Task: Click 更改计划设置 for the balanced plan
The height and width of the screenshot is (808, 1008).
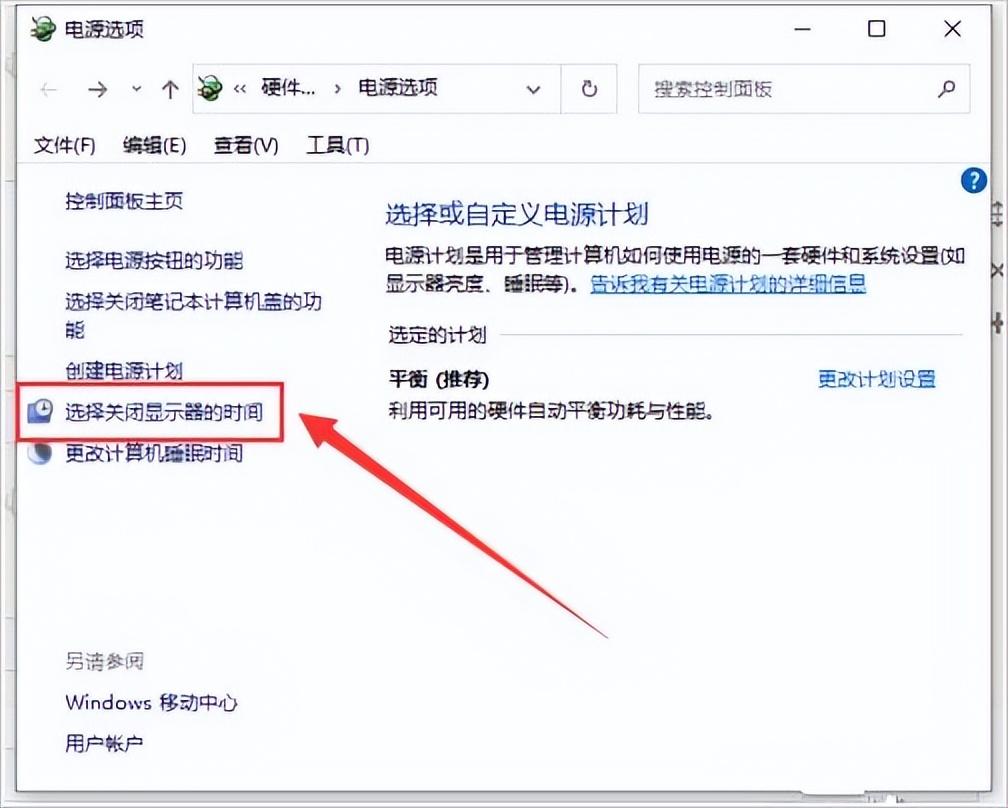Action: coord(877,379)
